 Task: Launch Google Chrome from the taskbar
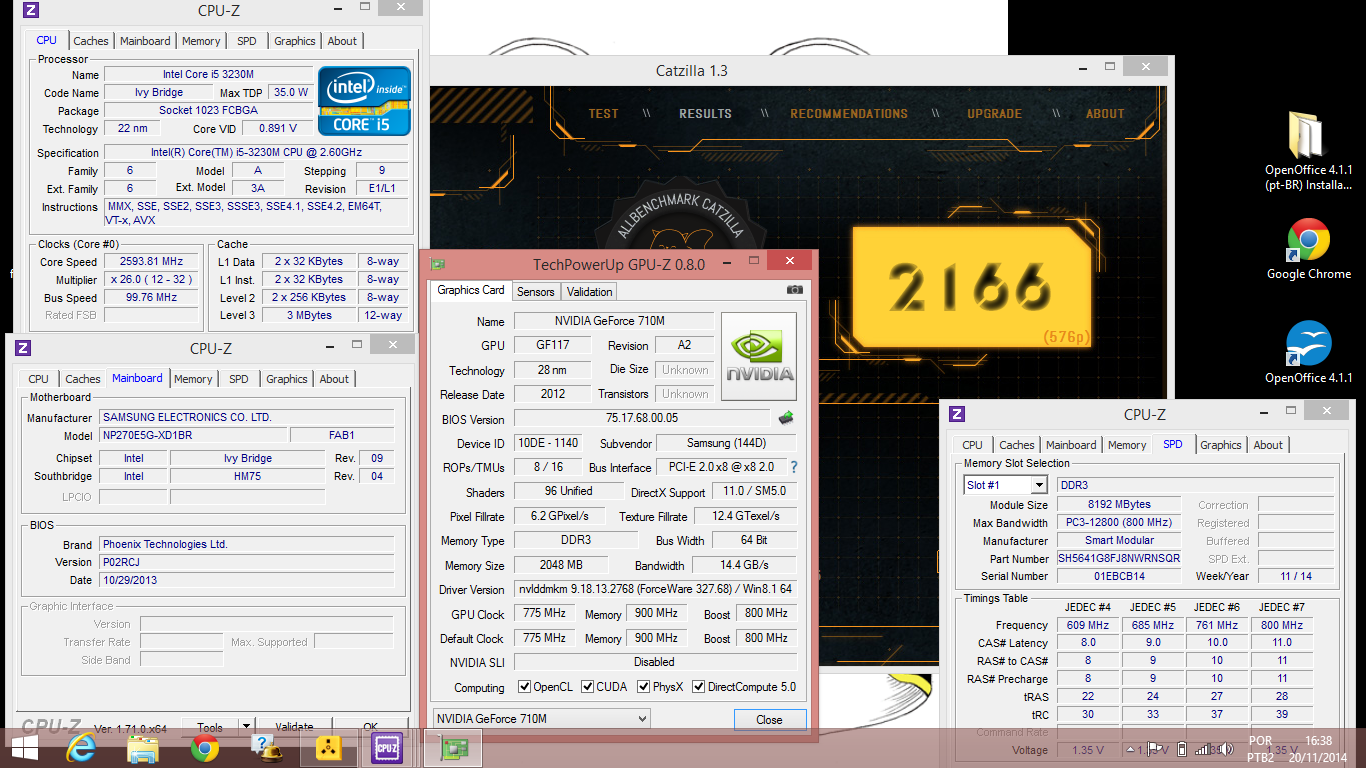point(205,748)
